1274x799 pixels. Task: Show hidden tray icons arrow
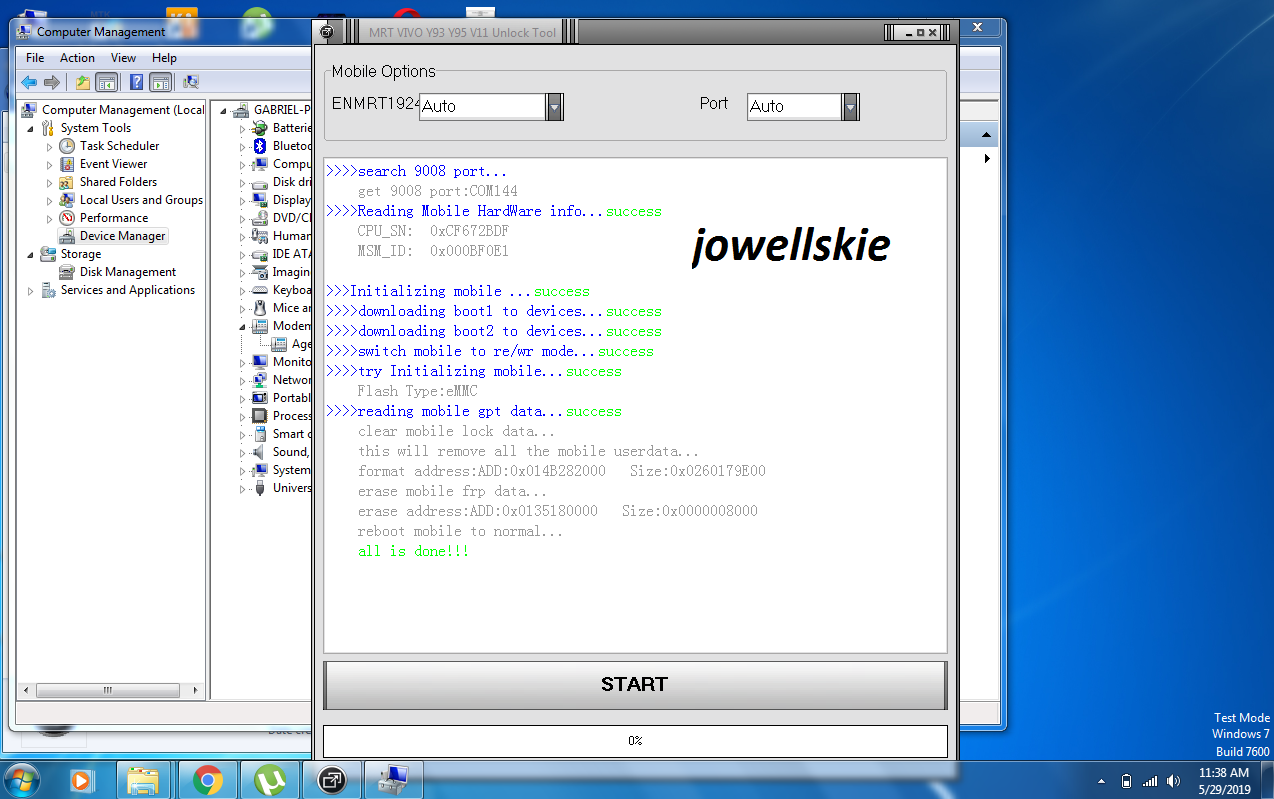(x=1102, y=780)
